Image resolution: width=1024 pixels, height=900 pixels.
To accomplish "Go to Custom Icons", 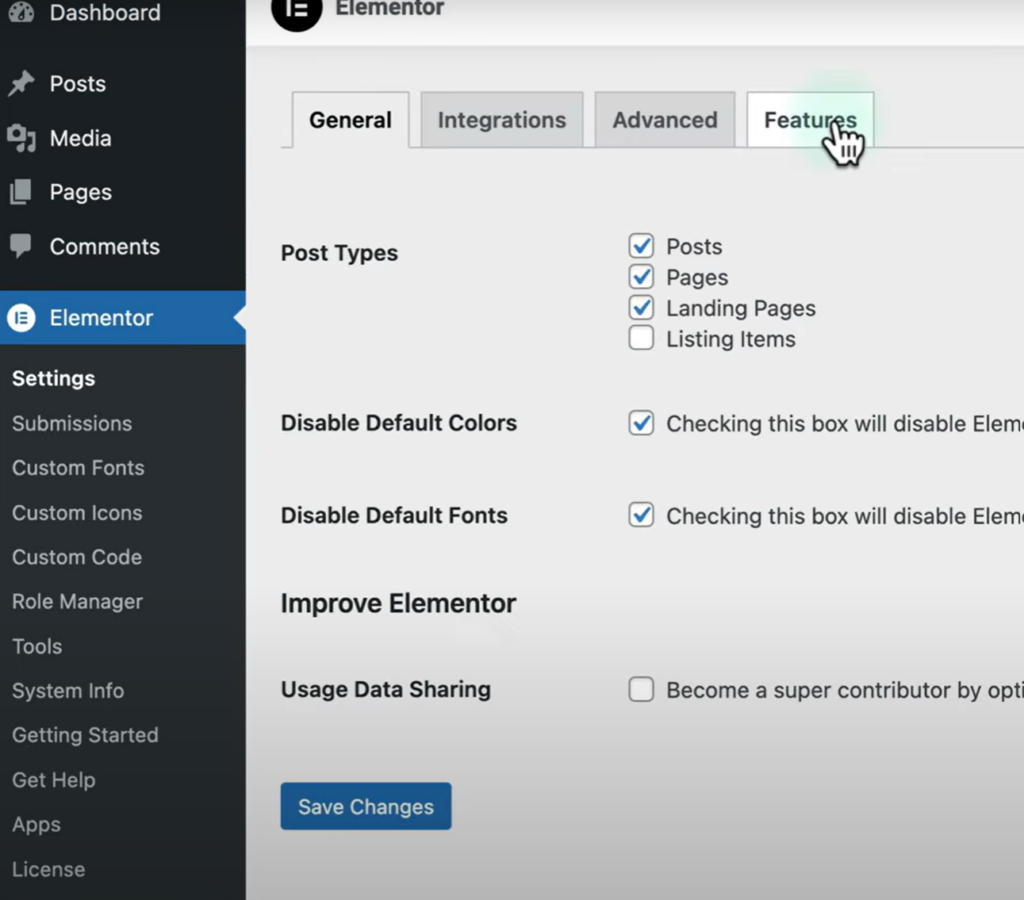I will tap(77, 513).
